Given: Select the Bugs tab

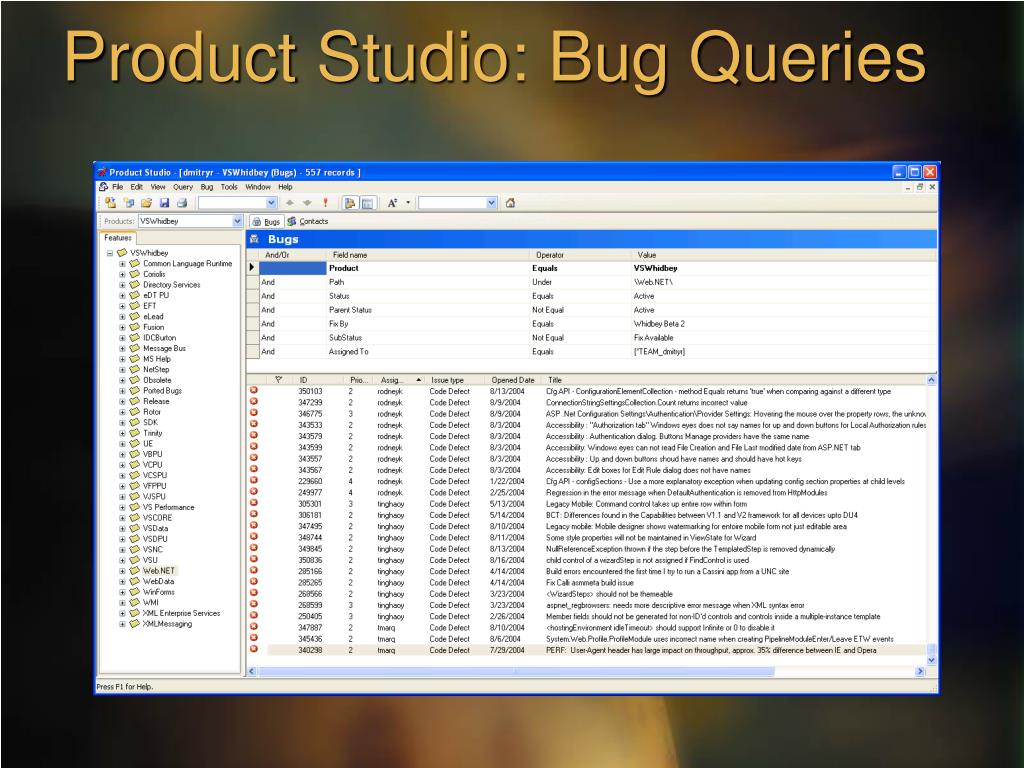Looking at the screenshot, I should click(x=266, y=221).
